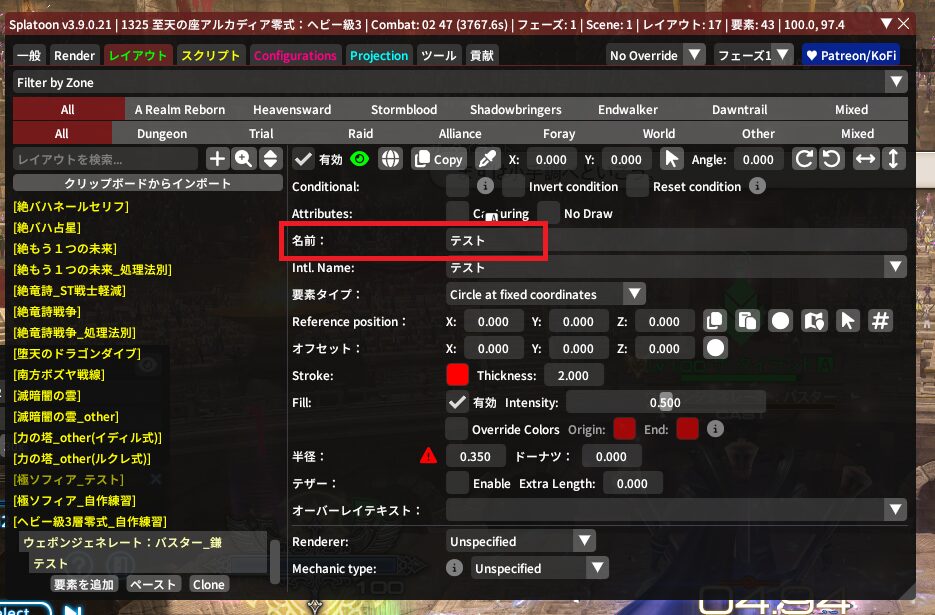
Task: Click the Thickness value field
Action: pyautogui.click(x=573, y=376)
